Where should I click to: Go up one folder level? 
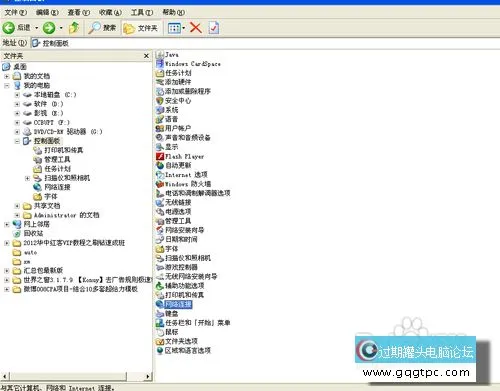click(x=74, y=28)
